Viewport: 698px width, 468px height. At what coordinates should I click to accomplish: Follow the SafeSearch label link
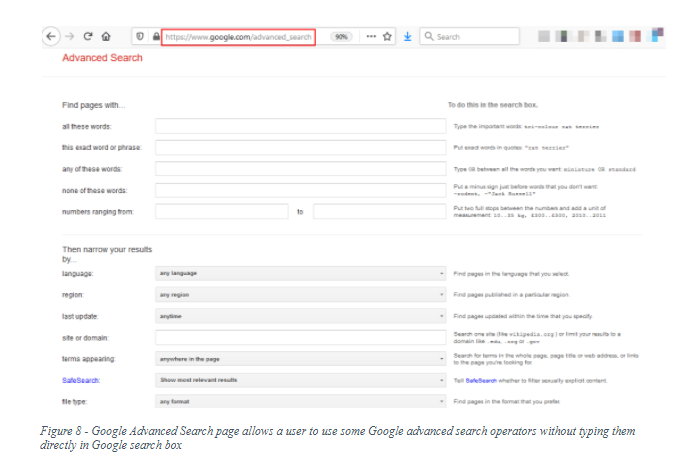click(81, 380)
